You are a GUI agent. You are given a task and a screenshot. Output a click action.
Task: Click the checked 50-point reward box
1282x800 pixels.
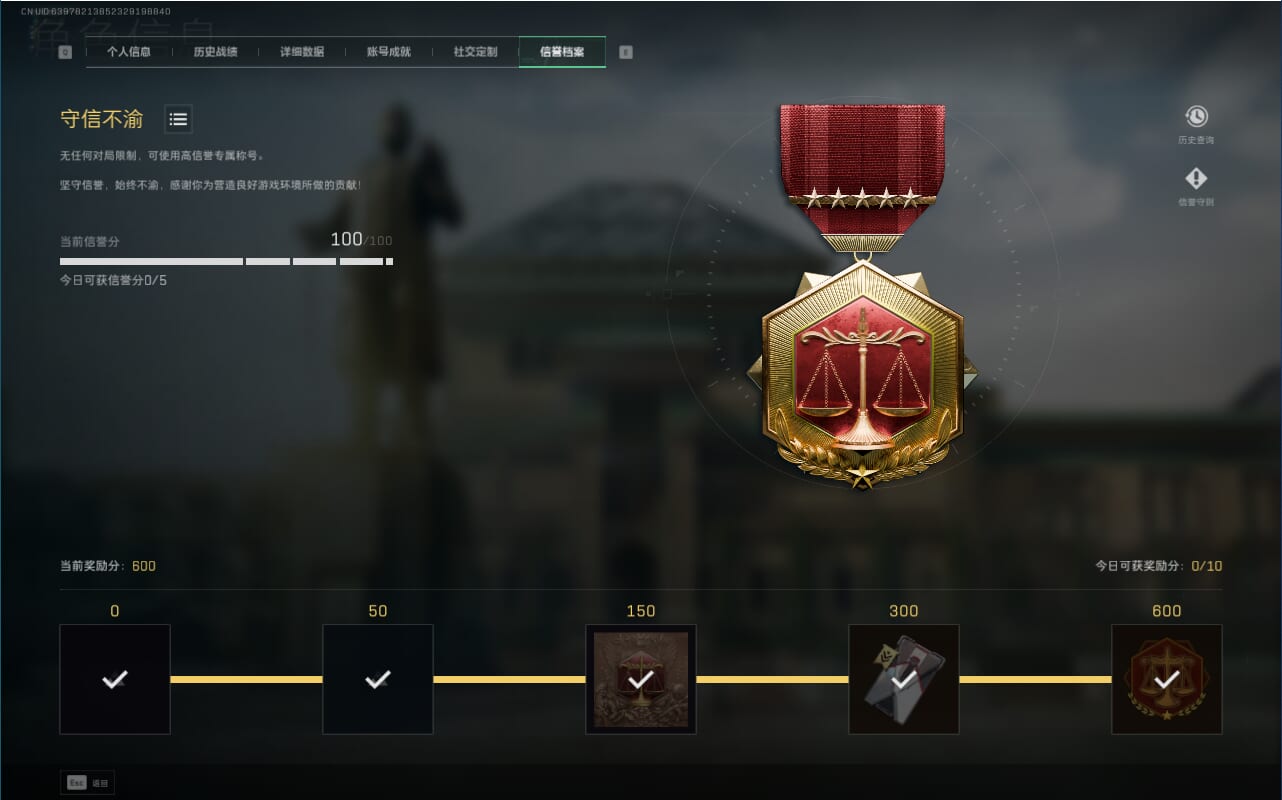point(378,679)
